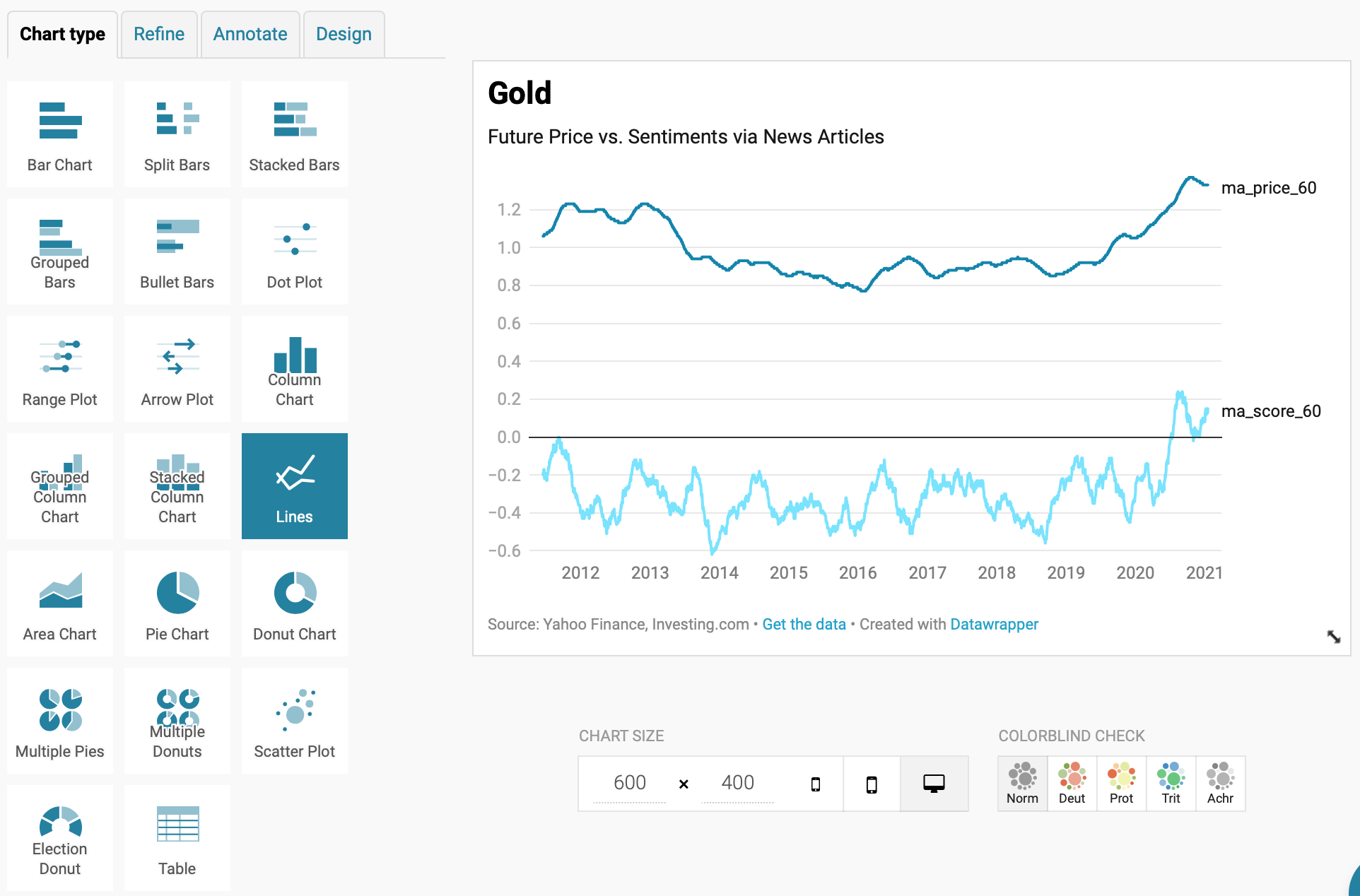1360x896 pixels.
Task: Open the Annotate tab
Action: (250, 34)
